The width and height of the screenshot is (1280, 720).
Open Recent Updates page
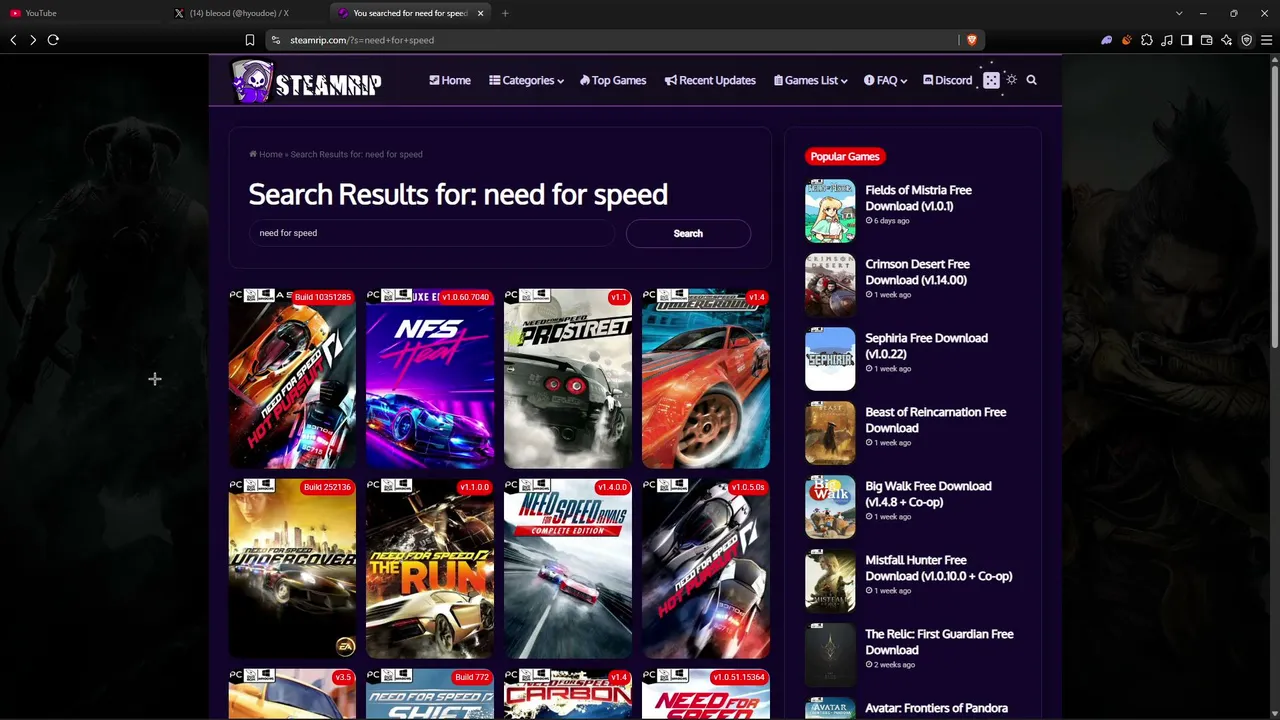[710, 80]
